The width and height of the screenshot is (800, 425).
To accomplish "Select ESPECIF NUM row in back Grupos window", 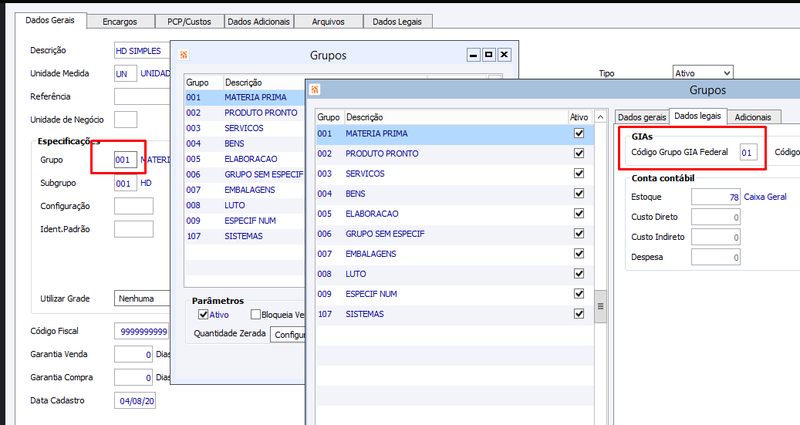I will (x=245, y=220).
